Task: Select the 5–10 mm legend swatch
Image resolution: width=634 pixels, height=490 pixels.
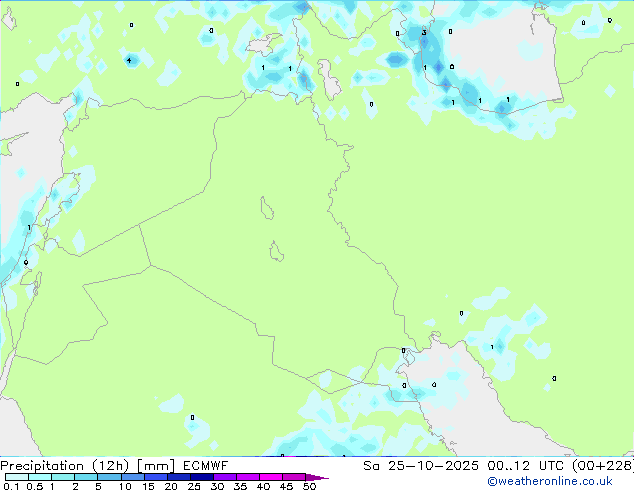Action: pos(109,477)
